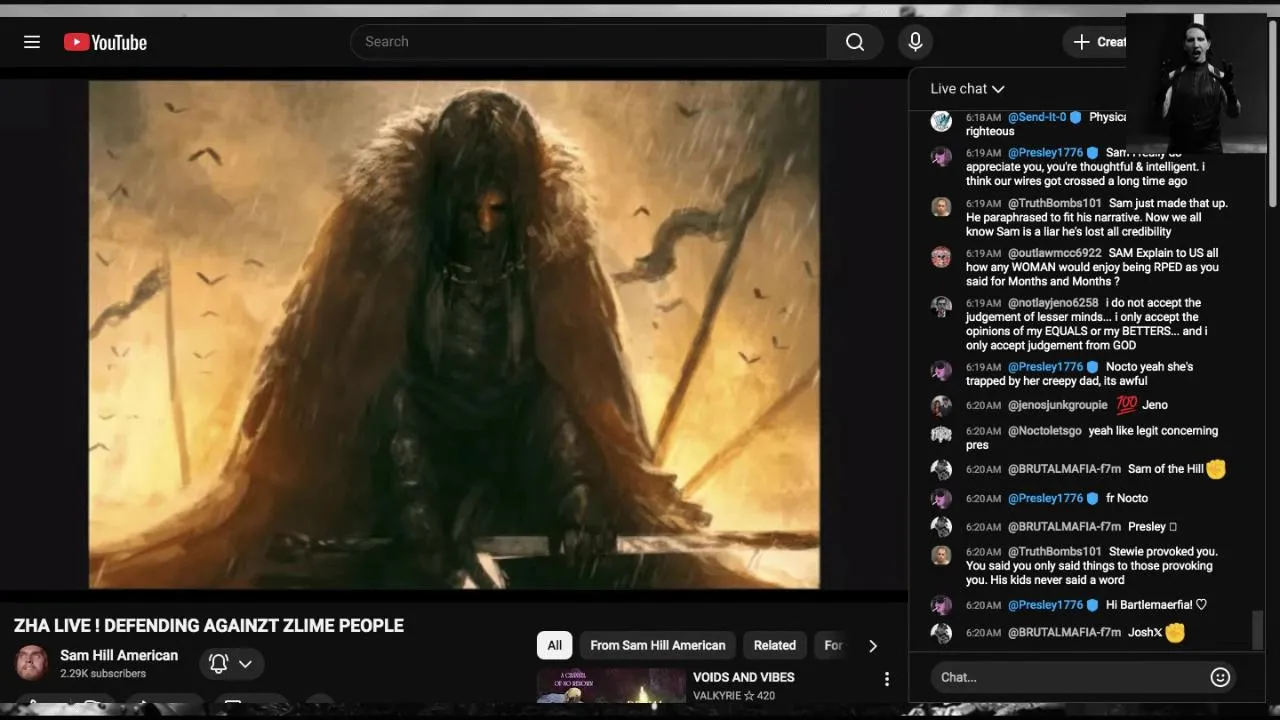This screenshot has width=1280, height=720.
Task: Click the live chat scrollbar thumb
Action: click(1258, 630)
